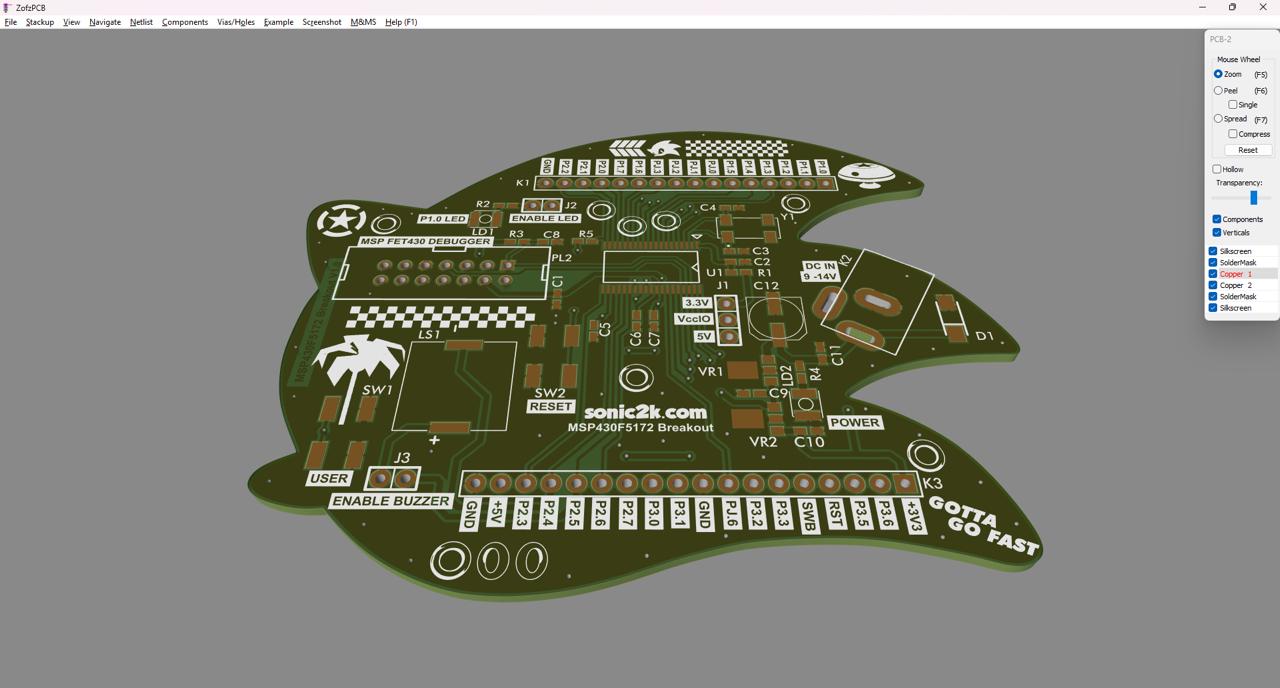
Task: Toggle the Copper 1 layer visibility checkbox
Action: pyautogui.click(x=1213, y=274)
